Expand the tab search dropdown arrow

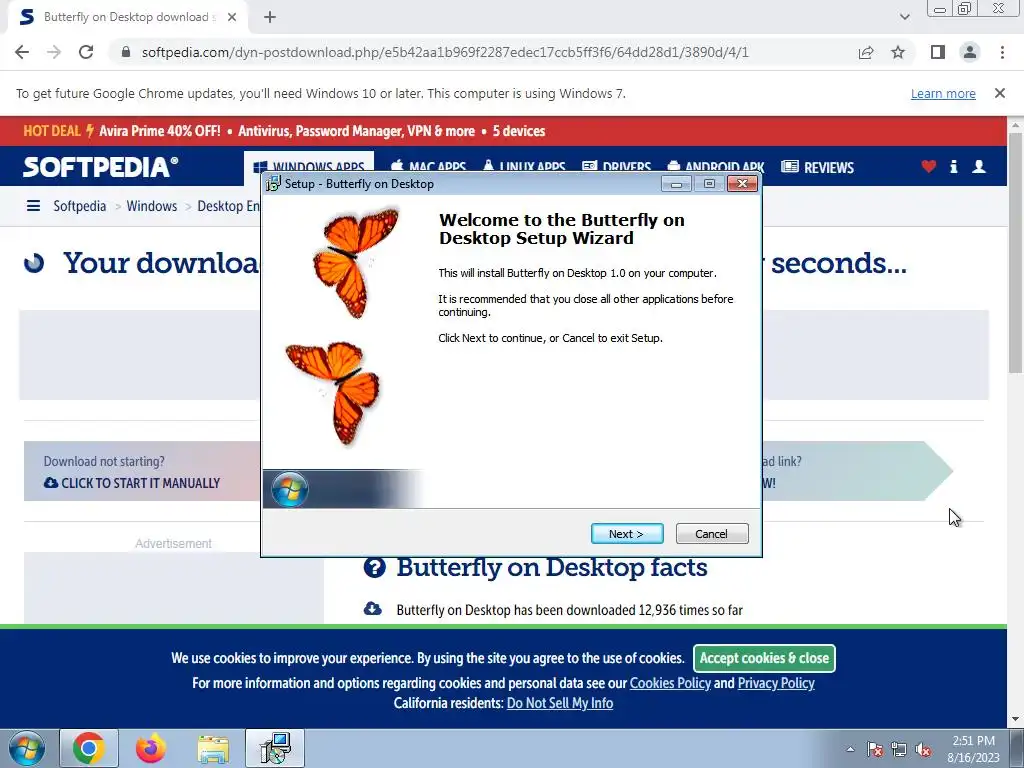point(904,17)
